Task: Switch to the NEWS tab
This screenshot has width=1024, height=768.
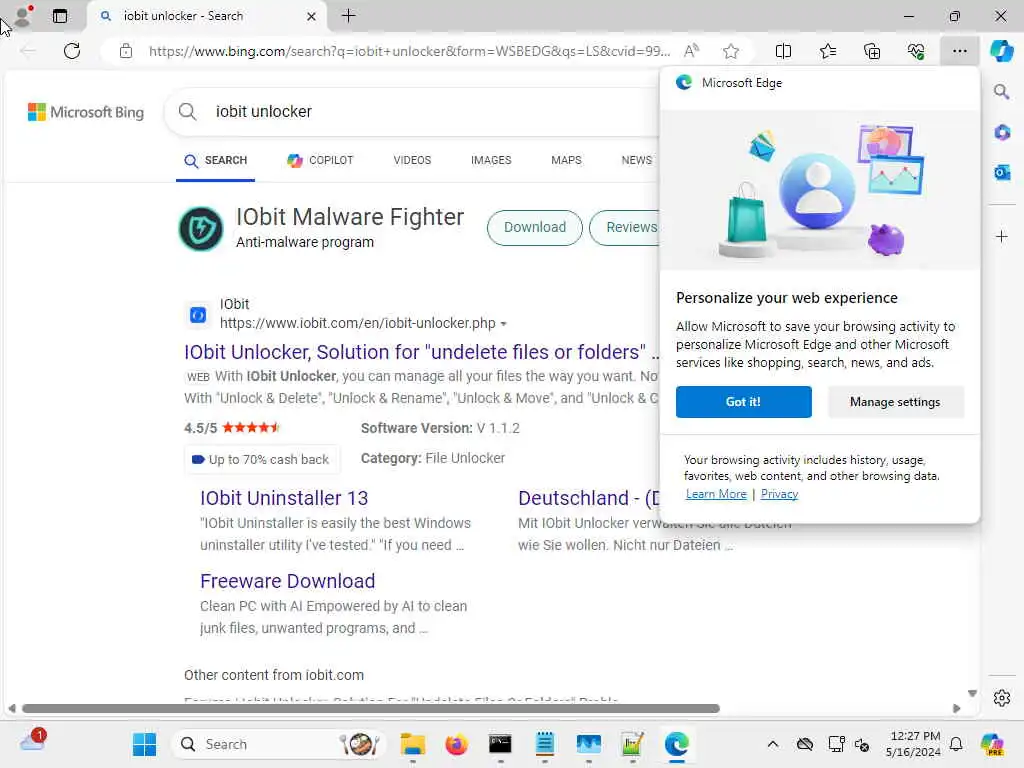Action: (637, 161)
